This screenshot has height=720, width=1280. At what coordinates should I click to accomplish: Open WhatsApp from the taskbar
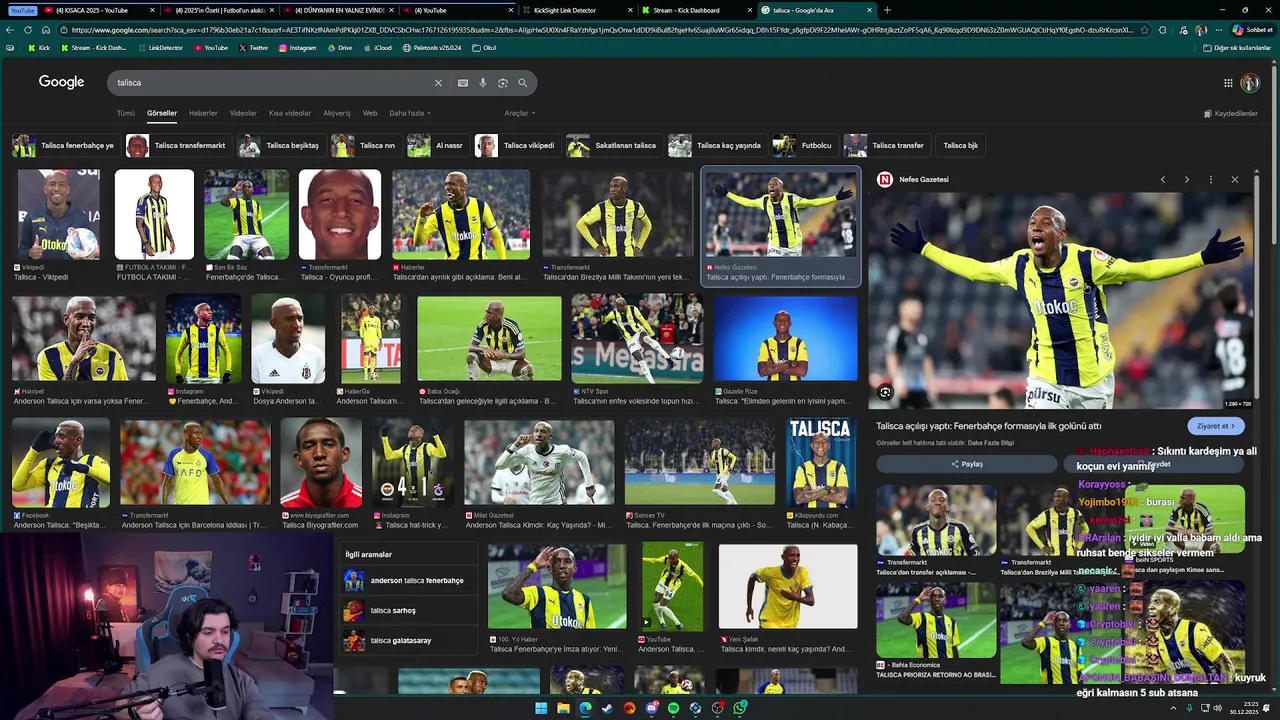click(x=739, y=708)
